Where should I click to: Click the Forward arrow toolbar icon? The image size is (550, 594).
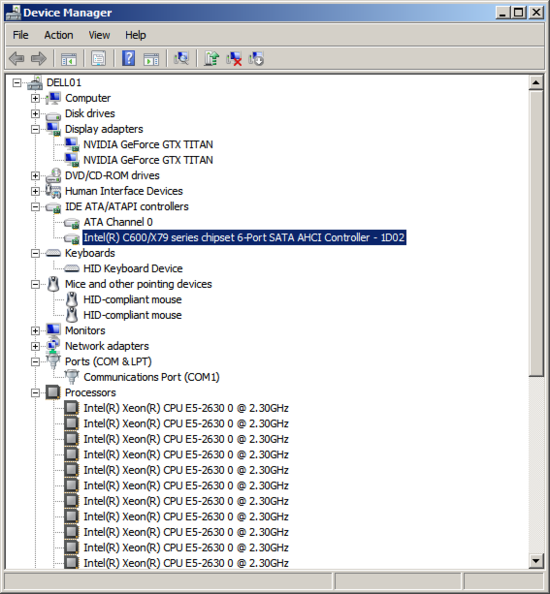(38, 59)
